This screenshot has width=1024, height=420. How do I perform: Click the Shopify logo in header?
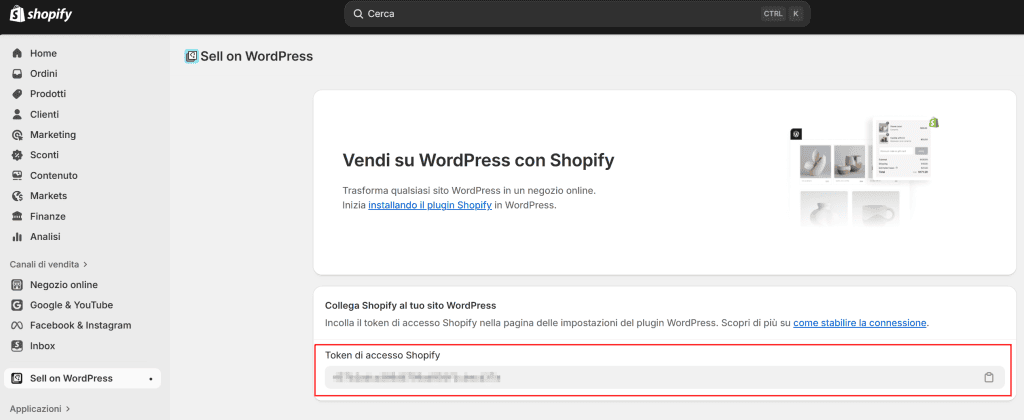pos(41,14)
